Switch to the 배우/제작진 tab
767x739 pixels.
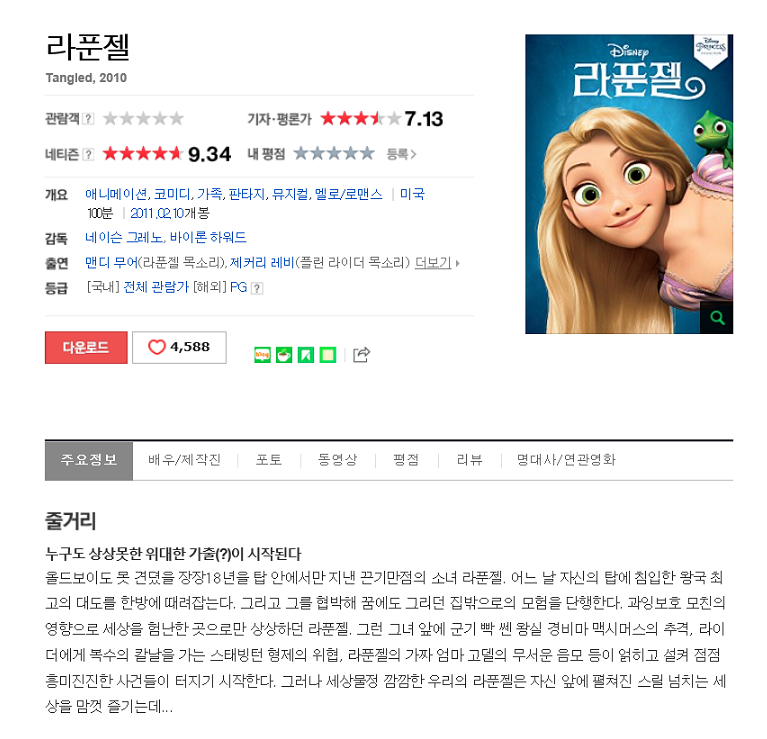tap(184, 460)
